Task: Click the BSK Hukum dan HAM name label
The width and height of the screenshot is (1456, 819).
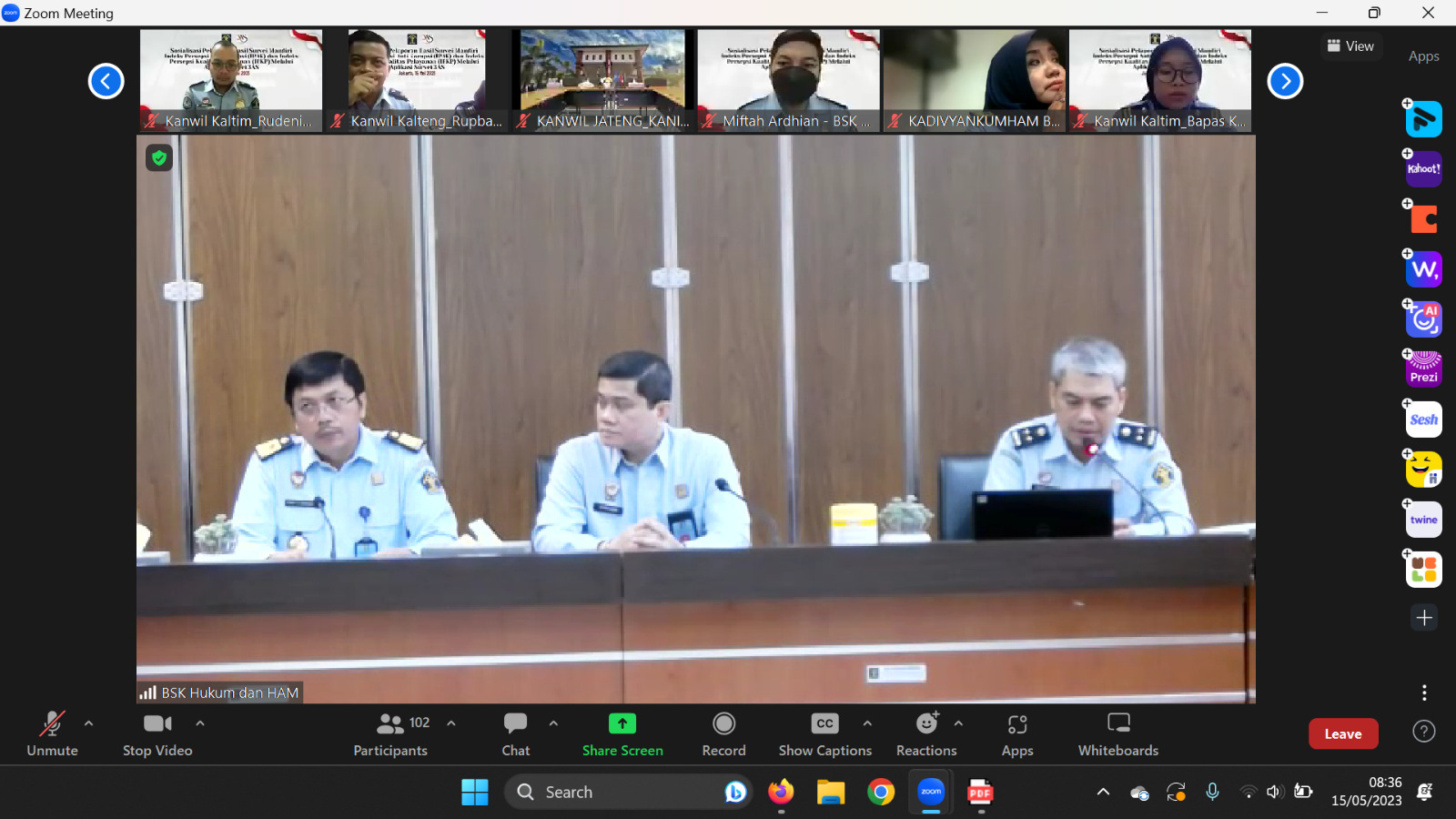Action: pos(230,693)
